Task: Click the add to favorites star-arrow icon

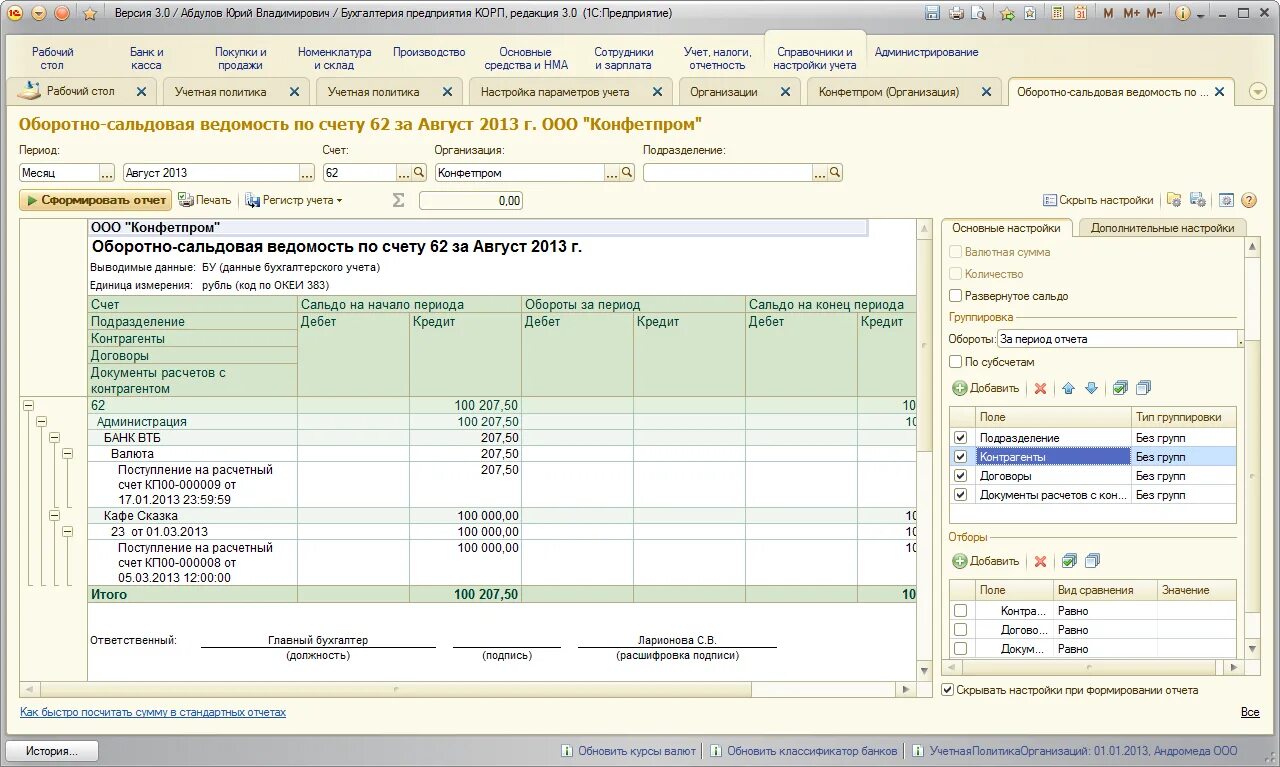Action: coord(1007,13)
